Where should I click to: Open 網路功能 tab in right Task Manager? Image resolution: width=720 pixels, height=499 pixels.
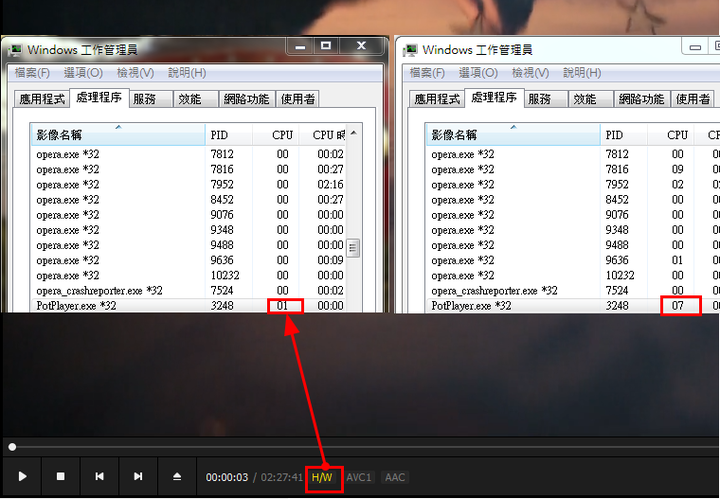(x=641, y=99)
